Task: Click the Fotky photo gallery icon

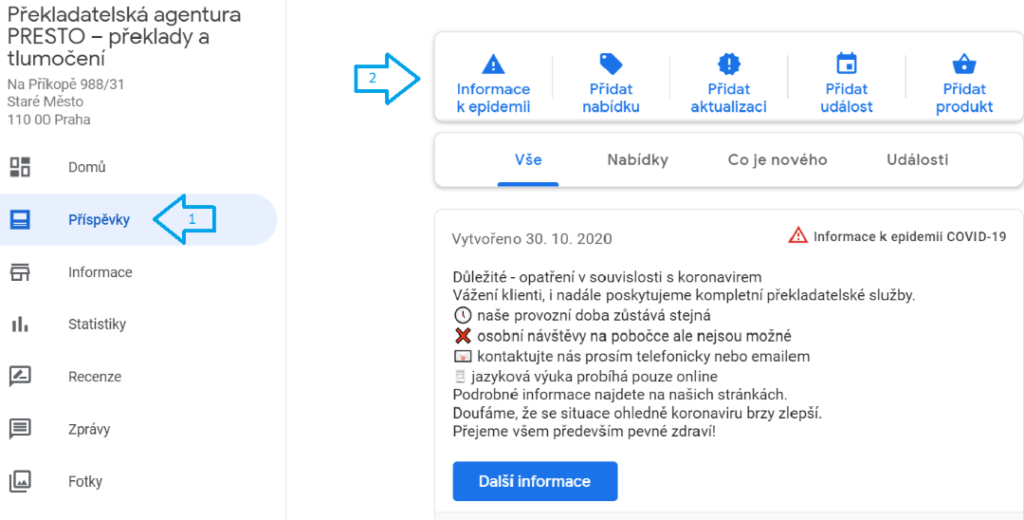Action: click(20, 481)
